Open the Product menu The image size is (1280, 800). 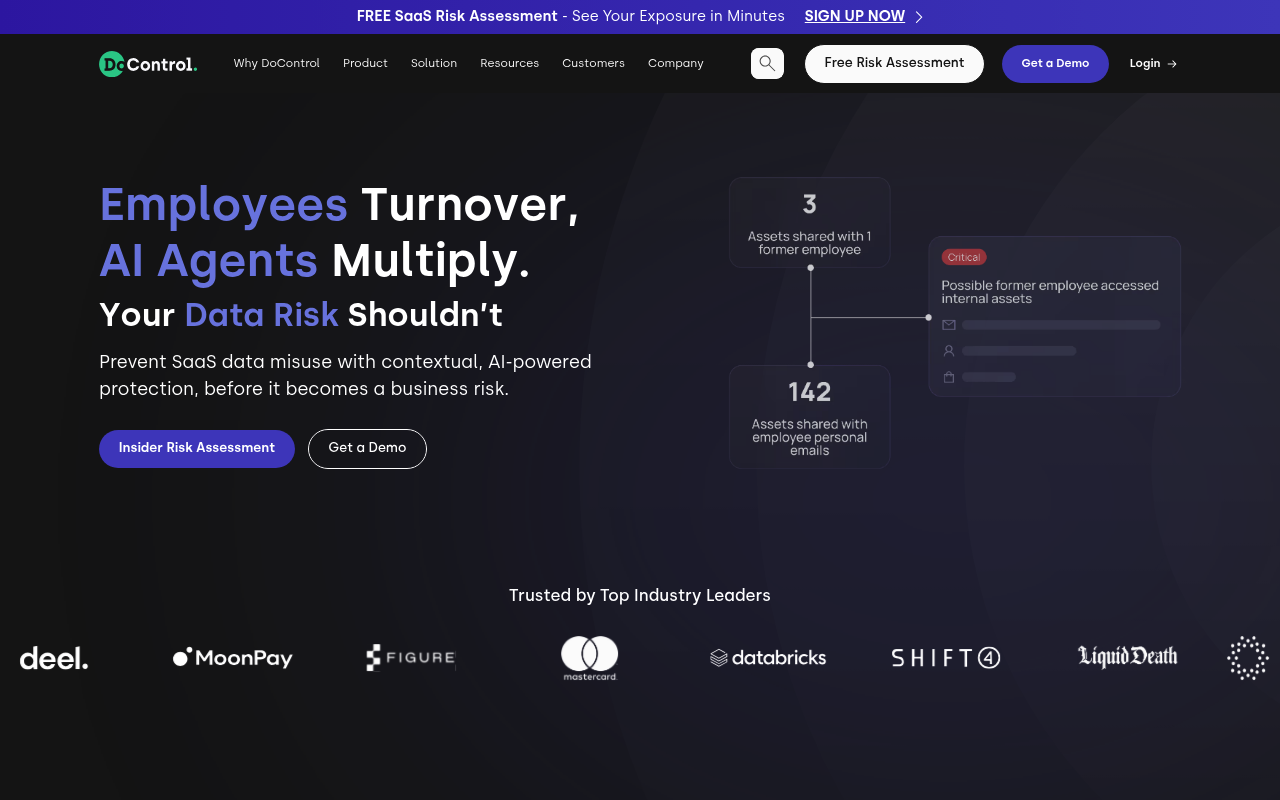click(x=365, y=63)
